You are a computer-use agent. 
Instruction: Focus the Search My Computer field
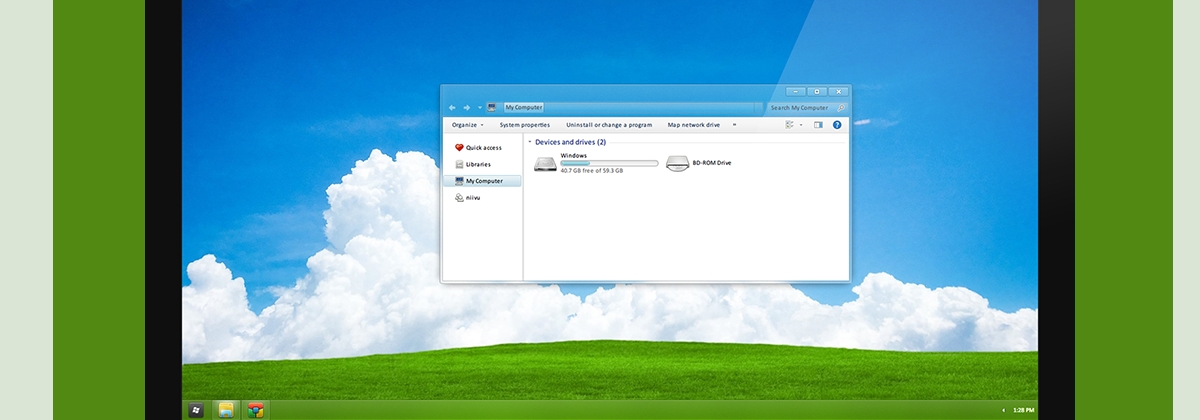807,107
